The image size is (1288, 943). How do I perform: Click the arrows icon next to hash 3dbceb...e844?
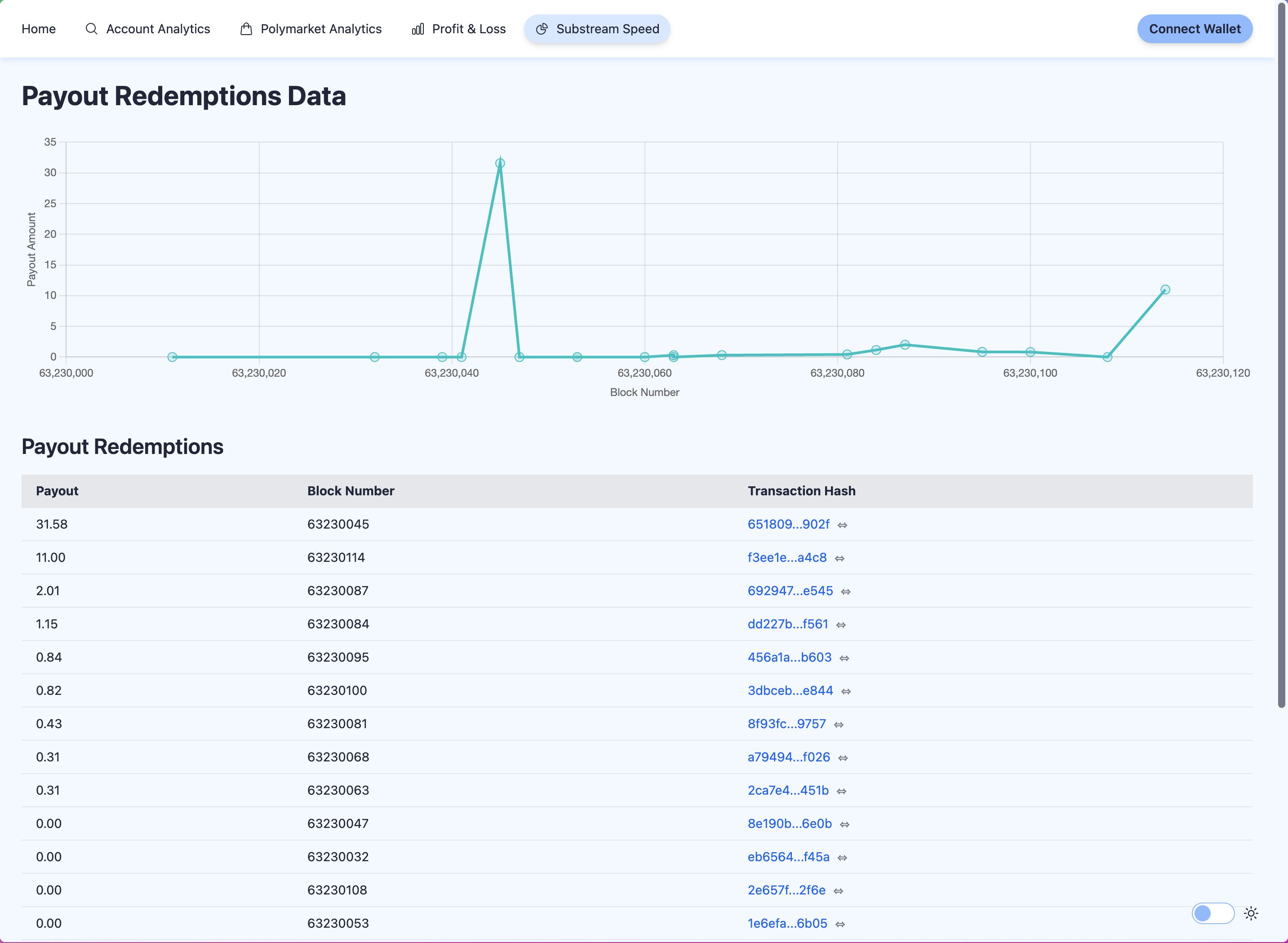point(846,691)
